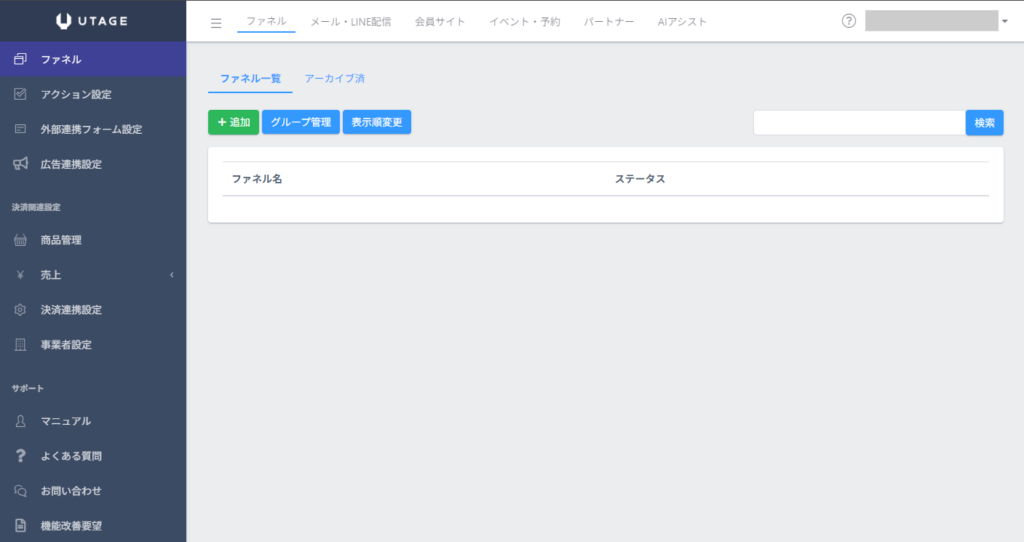Click the 決済連携設定 gear icon
Viewport: 1024px width, 542px height.
click(x=20, y=310)
